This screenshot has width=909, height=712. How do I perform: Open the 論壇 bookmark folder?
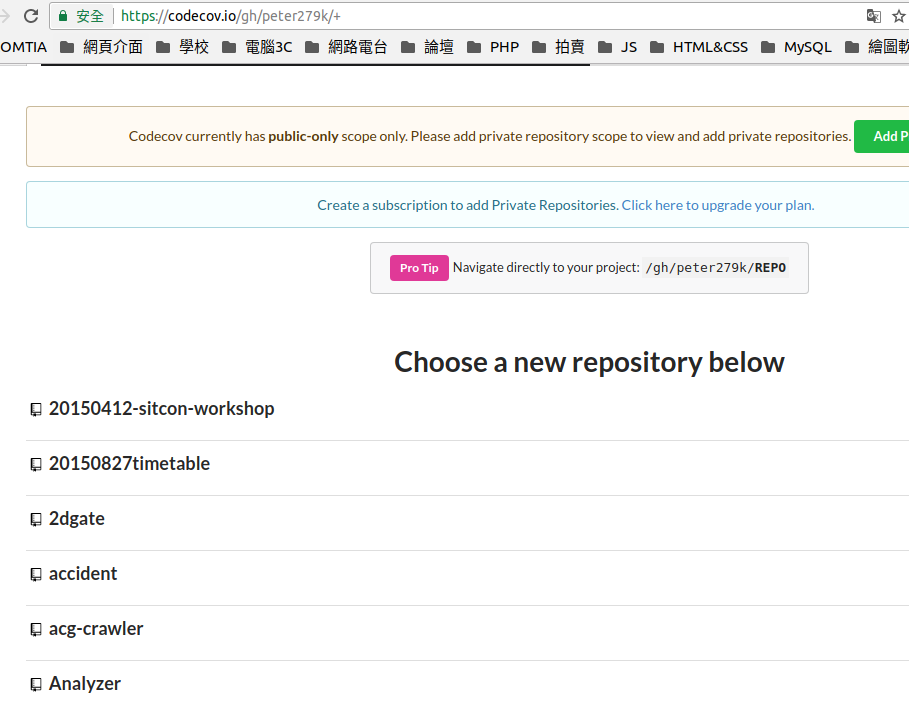tap(428, 47)
